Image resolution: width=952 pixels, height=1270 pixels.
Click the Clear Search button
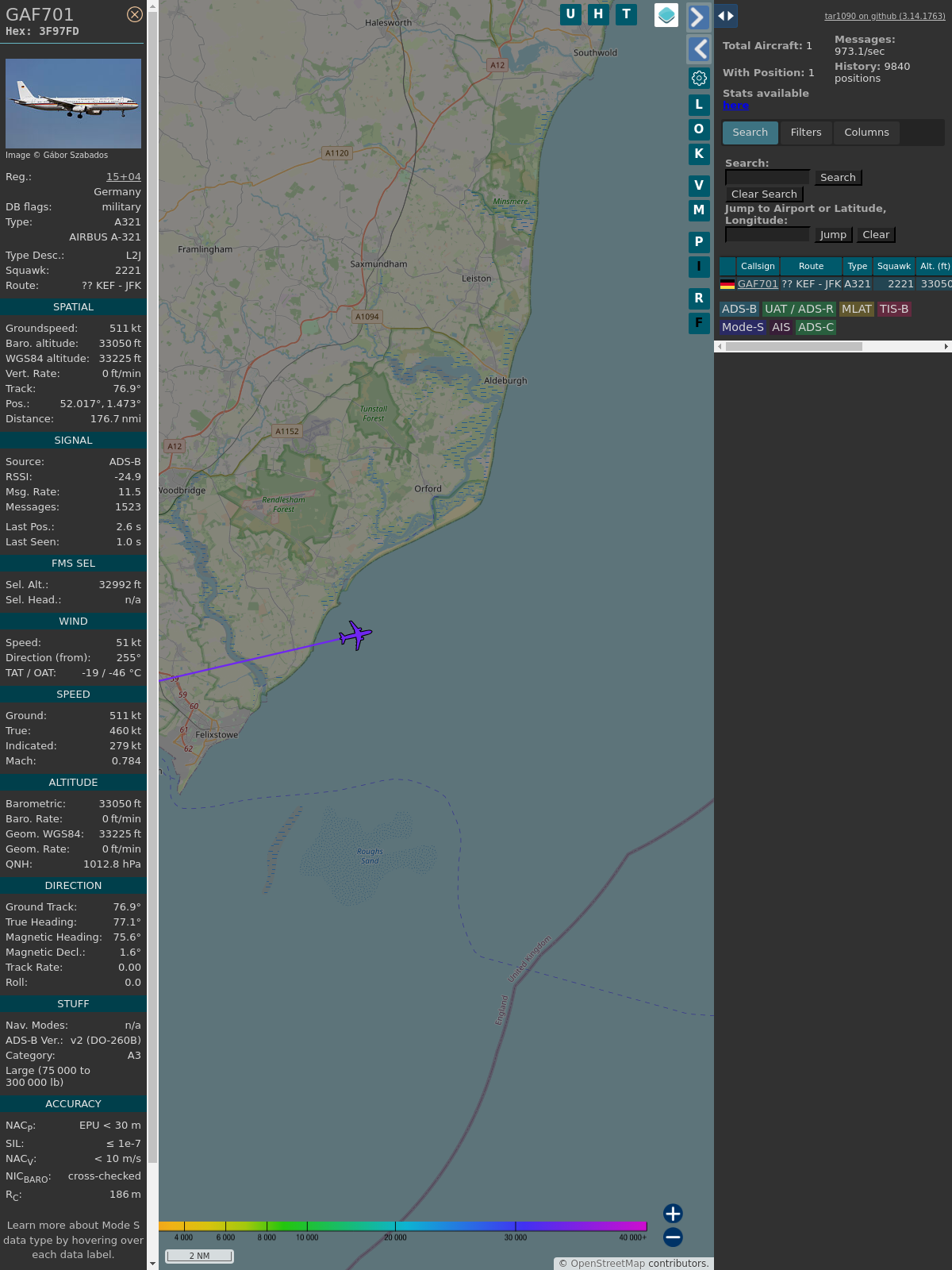click(x=764, y=194)
